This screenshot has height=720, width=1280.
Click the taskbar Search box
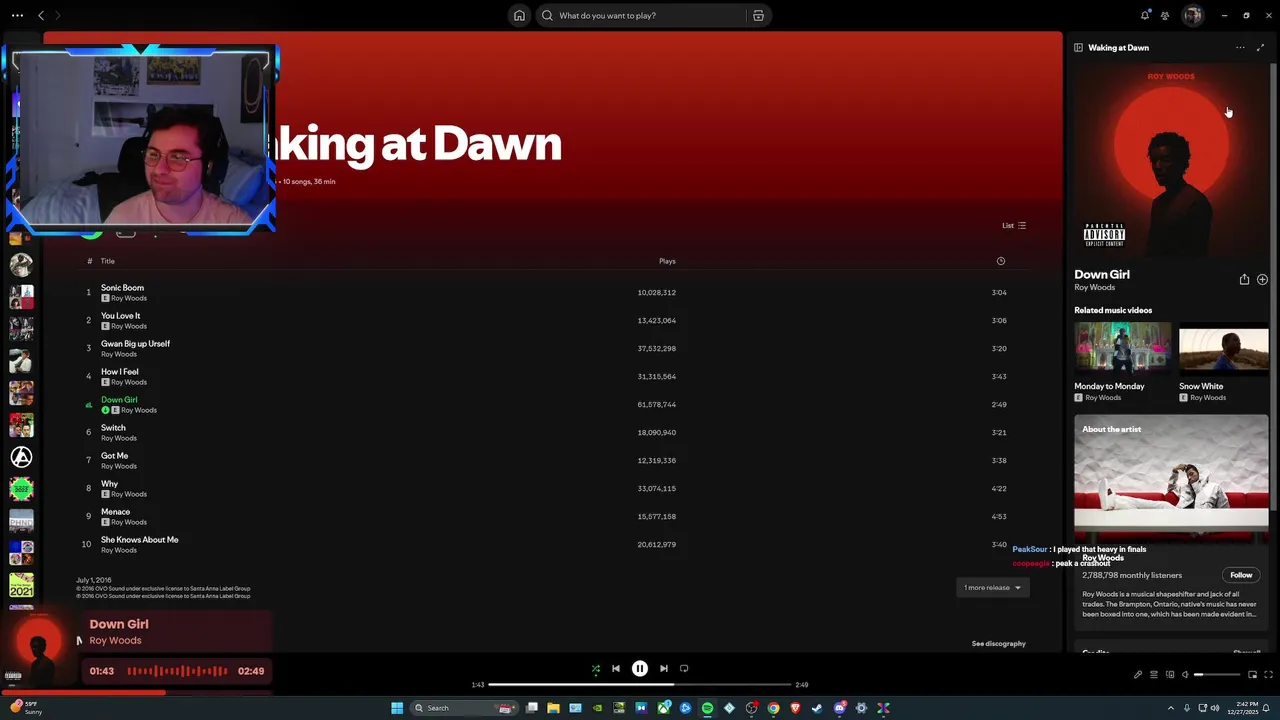[464, 708]
